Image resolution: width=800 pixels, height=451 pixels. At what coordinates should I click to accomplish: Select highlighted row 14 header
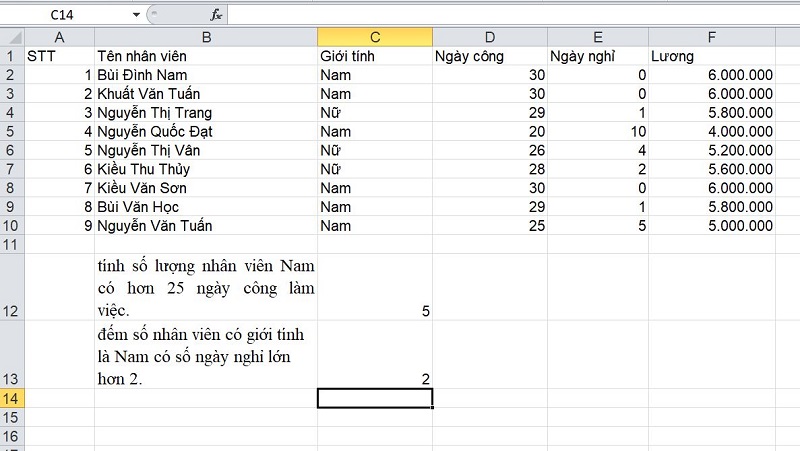coord(12,398)
